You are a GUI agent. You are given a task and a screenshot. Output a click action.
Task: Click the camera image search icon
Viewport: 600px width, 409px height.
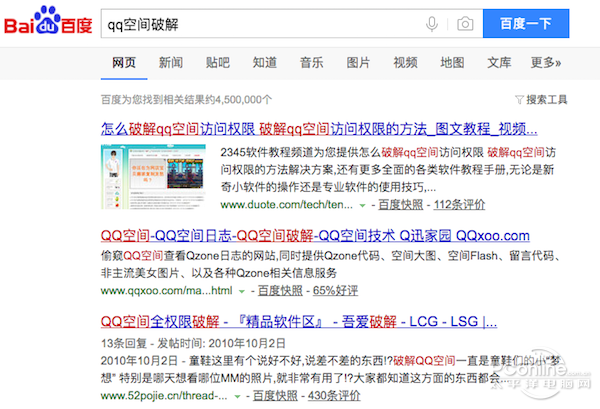[x=464, y=23]
